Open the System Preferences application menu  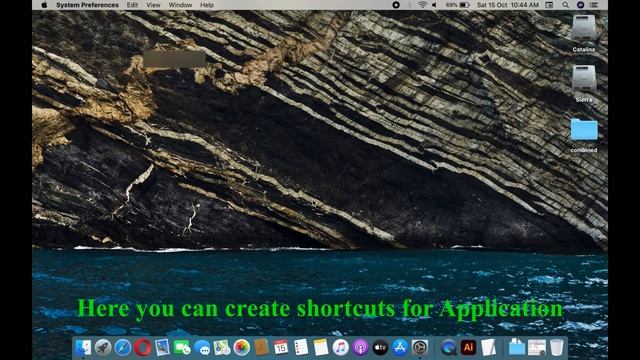coord(87,5)
